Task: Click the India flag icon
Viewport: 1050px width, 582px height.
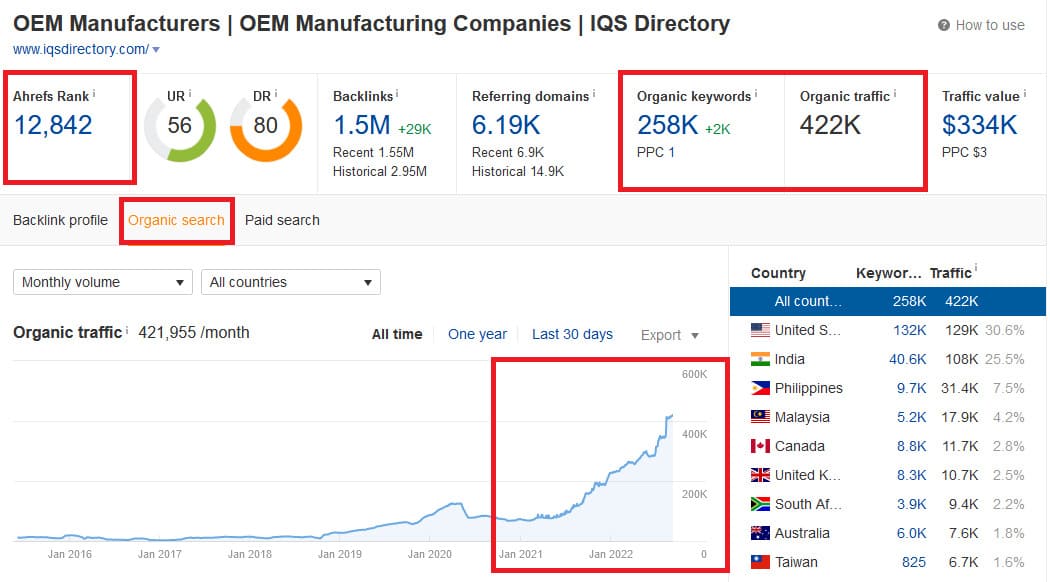Action: tap(760, 359)
